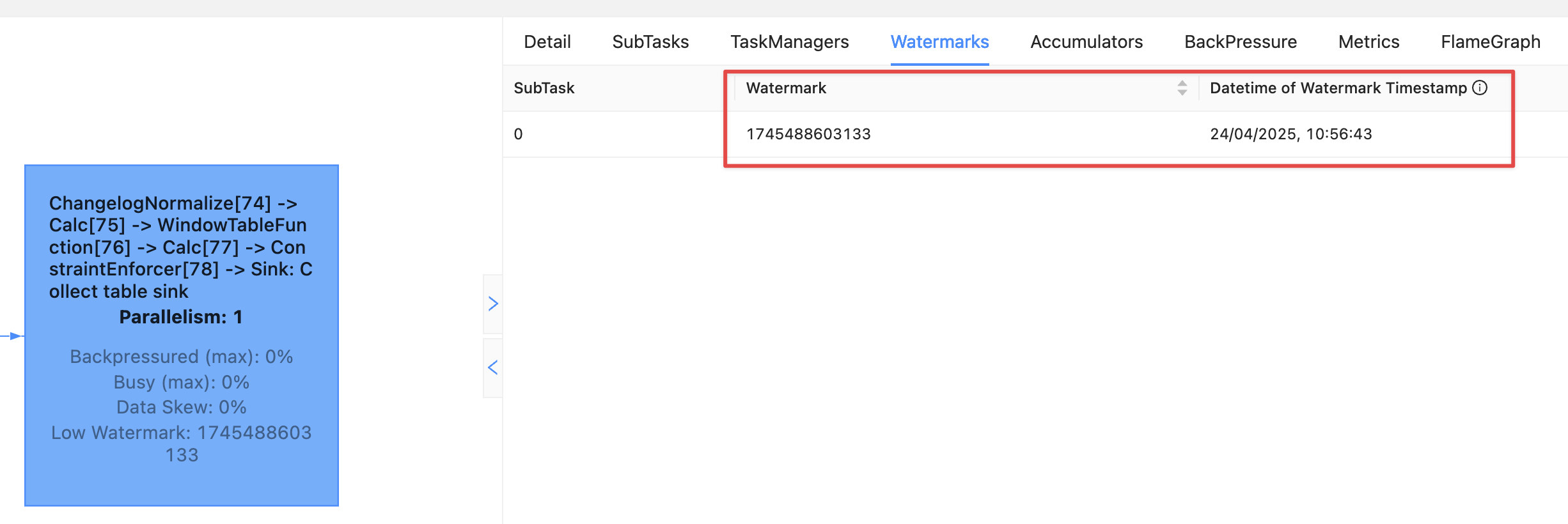
Task: Select the Watermarks tab
Action: coord(939,42)
